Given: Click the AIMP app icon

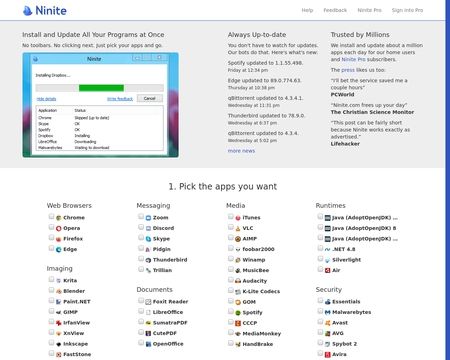Looking at the screenshot, I should pos(238,239).
